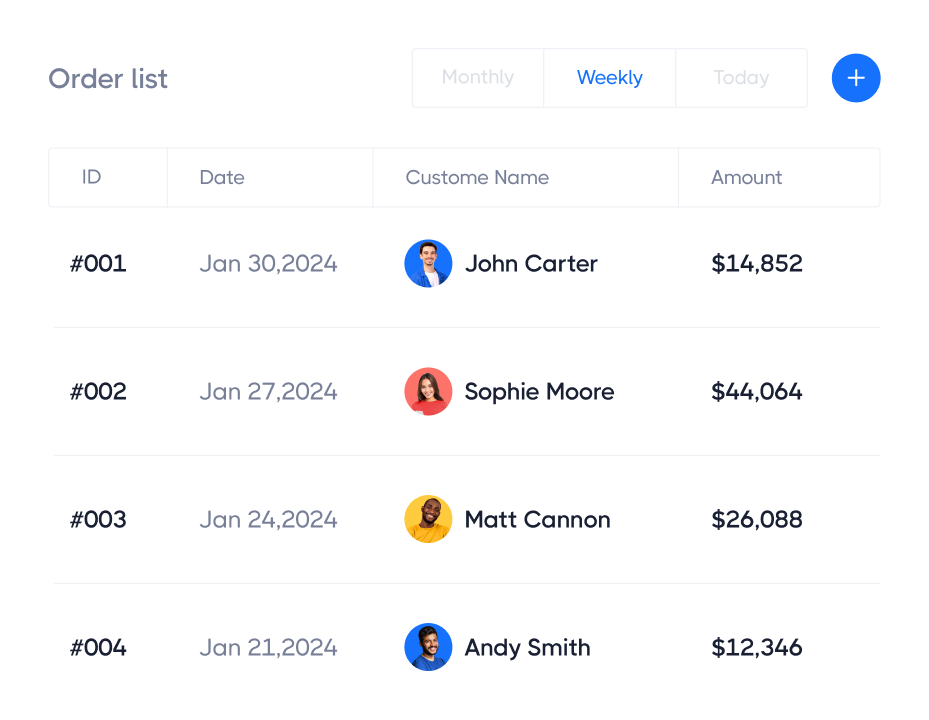Select the Weekly tab

(x=609, y=77)
